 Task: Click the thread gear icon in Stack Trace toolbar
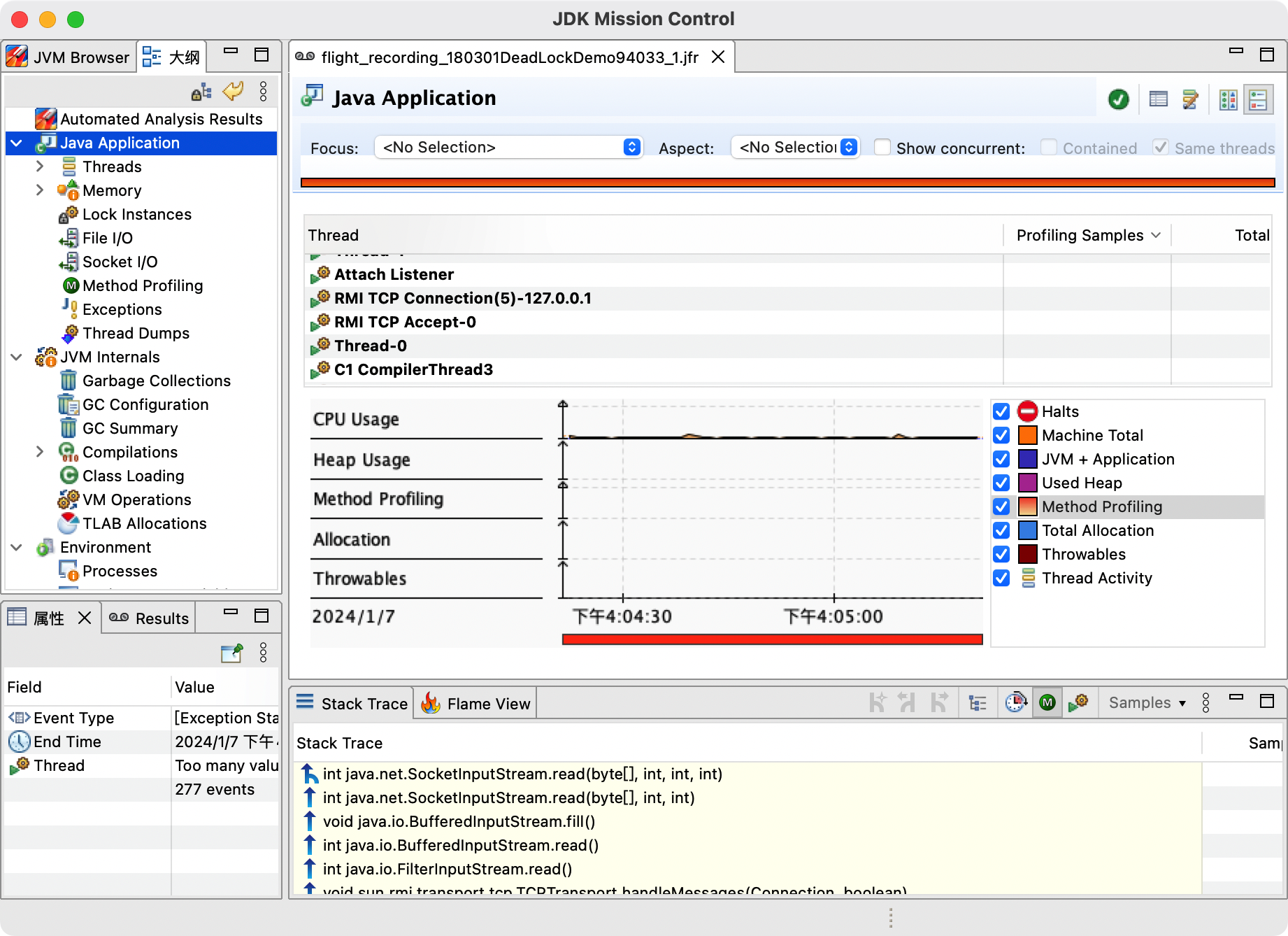coord(1078,702)
